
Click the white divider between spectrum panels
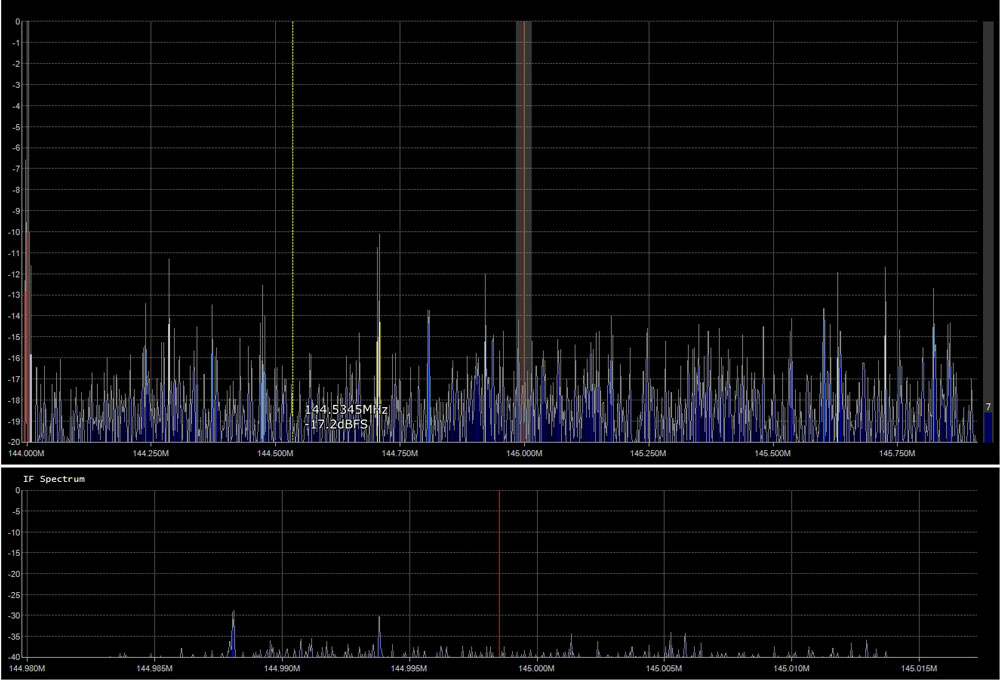(x=500, y=464)
